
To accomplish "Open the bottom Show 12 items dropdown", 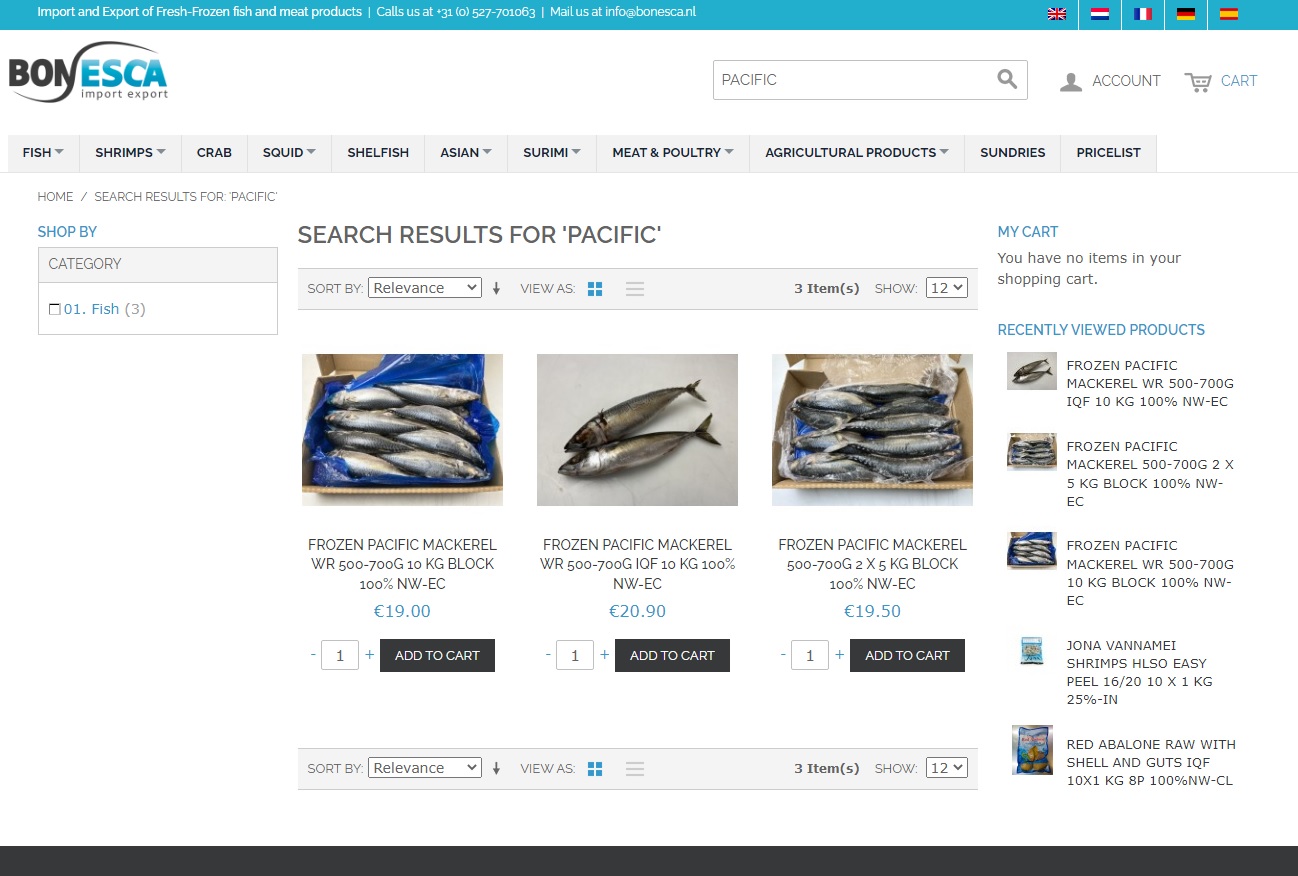I will point(947,768).
